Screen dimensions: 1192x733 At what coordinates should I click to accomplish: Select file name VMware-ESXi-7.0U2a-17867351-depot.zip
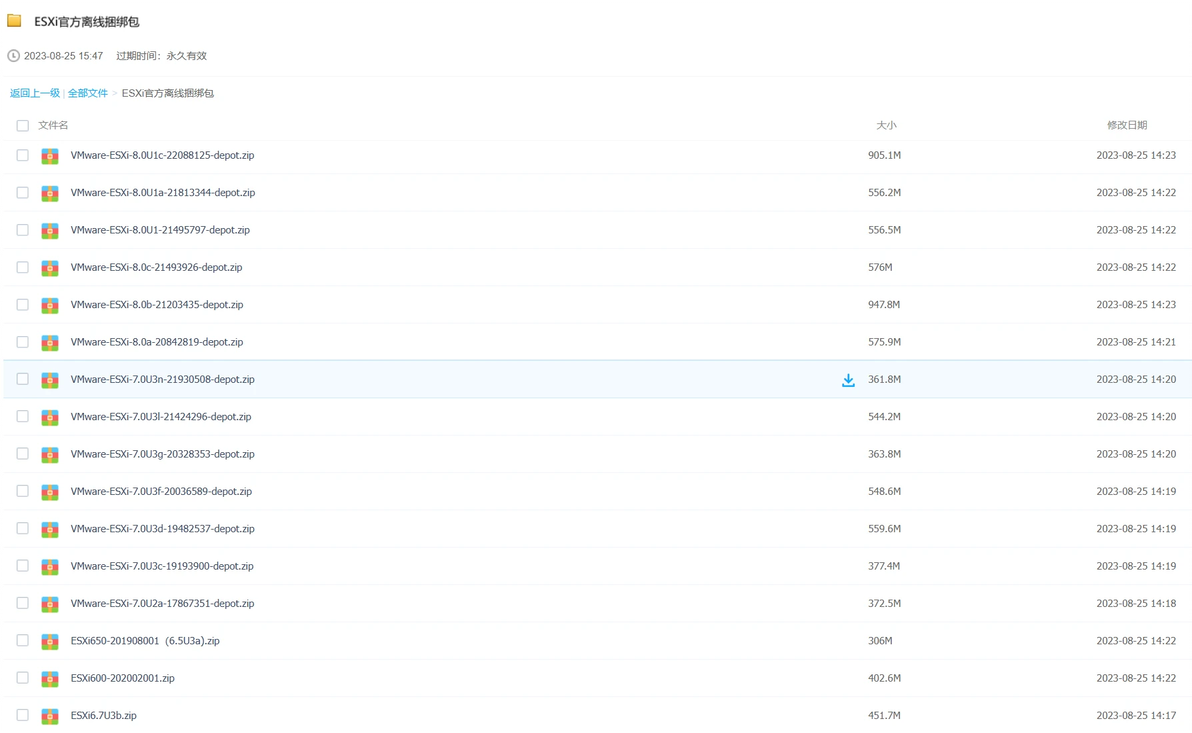pyautogui.click(x=163, y=603)
